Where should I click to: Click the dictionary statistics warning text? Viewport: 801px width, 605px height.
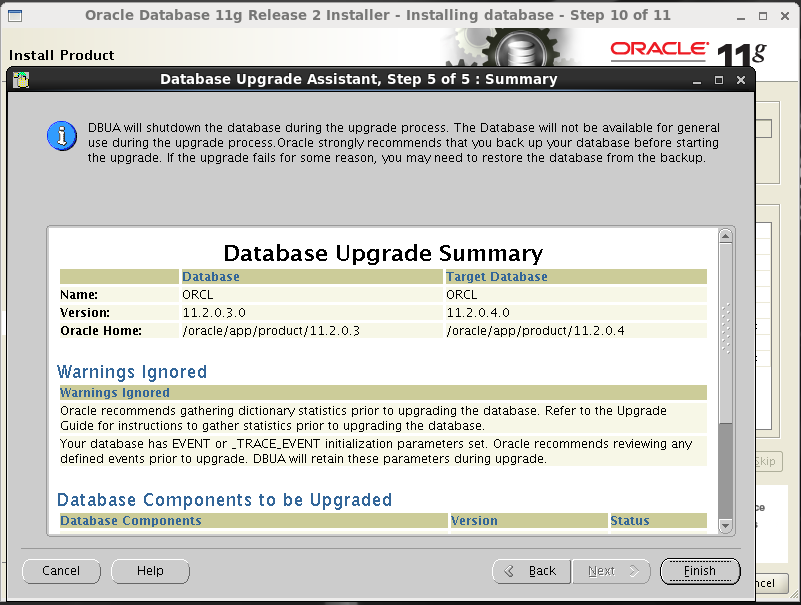[363, 418]
